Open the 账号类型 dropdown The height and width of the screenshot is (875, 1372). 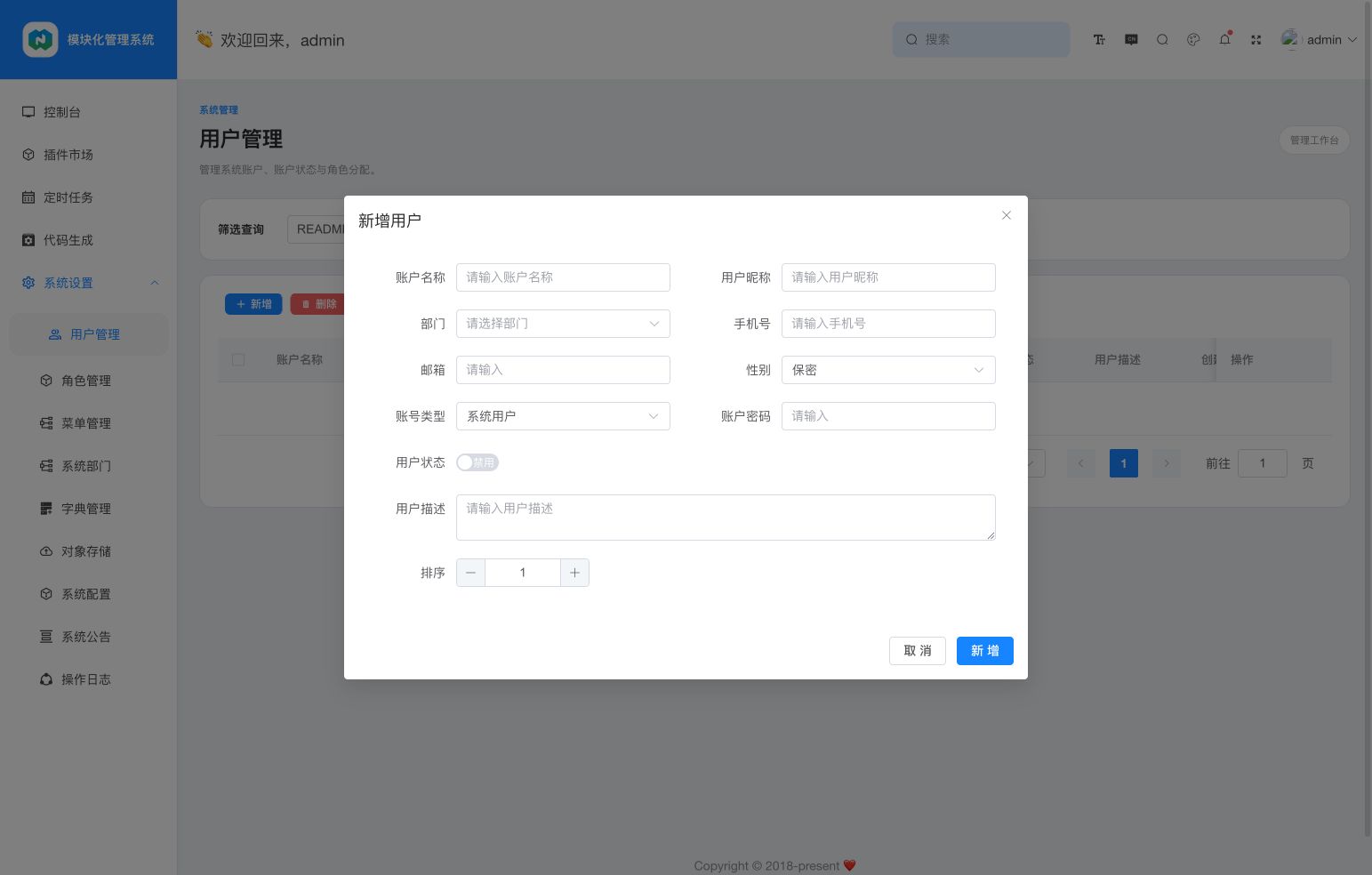[x=563, y=416]
